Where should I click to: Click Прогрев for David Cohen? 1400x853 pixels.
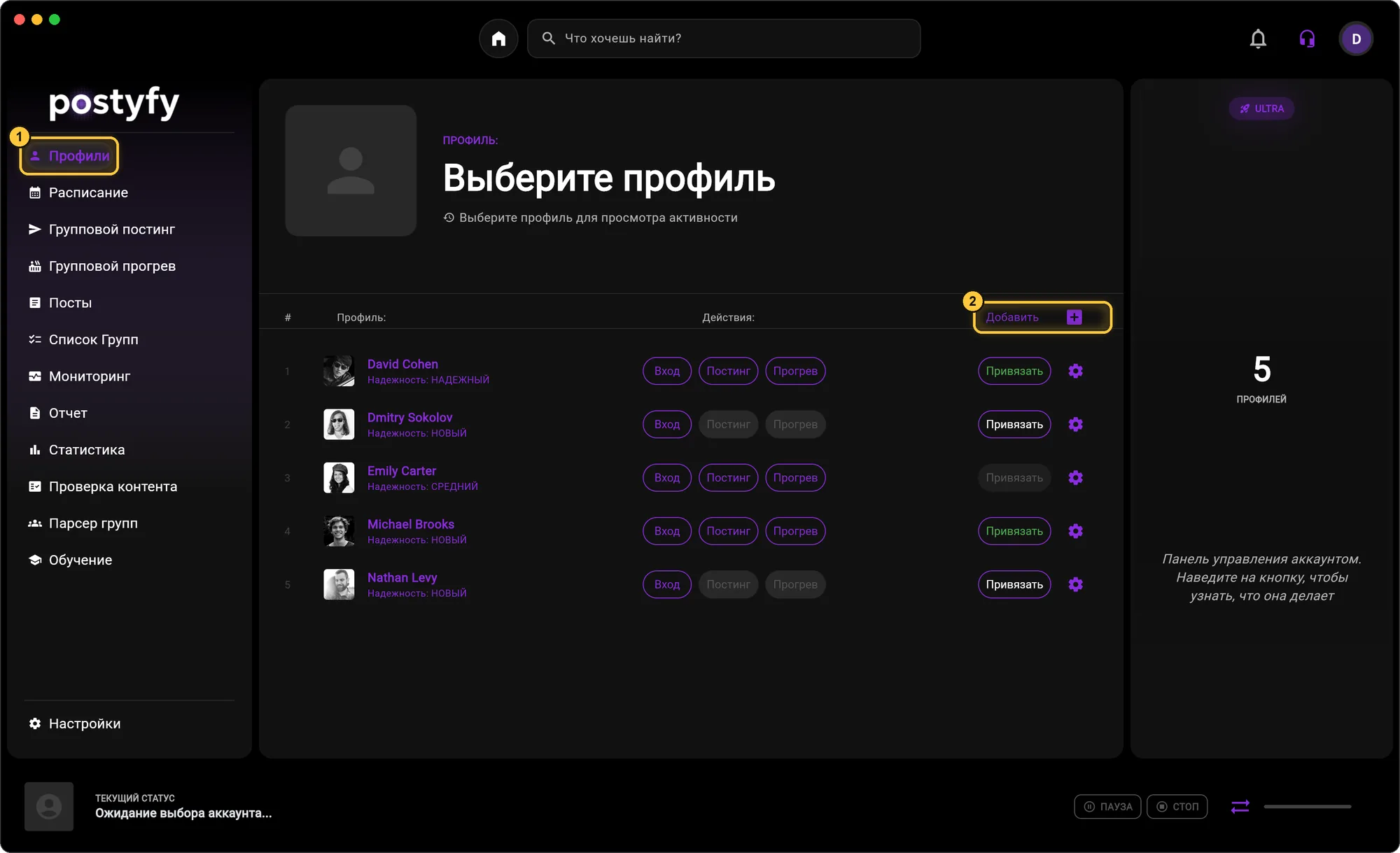pos(795,371)
